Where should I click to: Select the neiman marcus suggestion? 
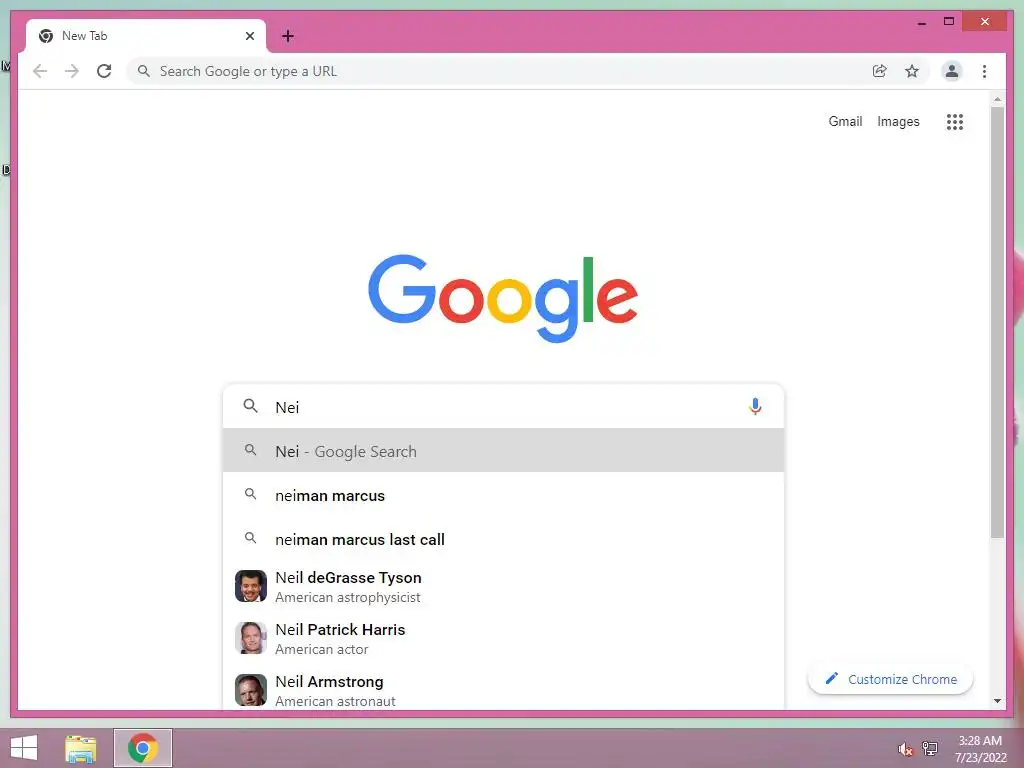point(503,495)
